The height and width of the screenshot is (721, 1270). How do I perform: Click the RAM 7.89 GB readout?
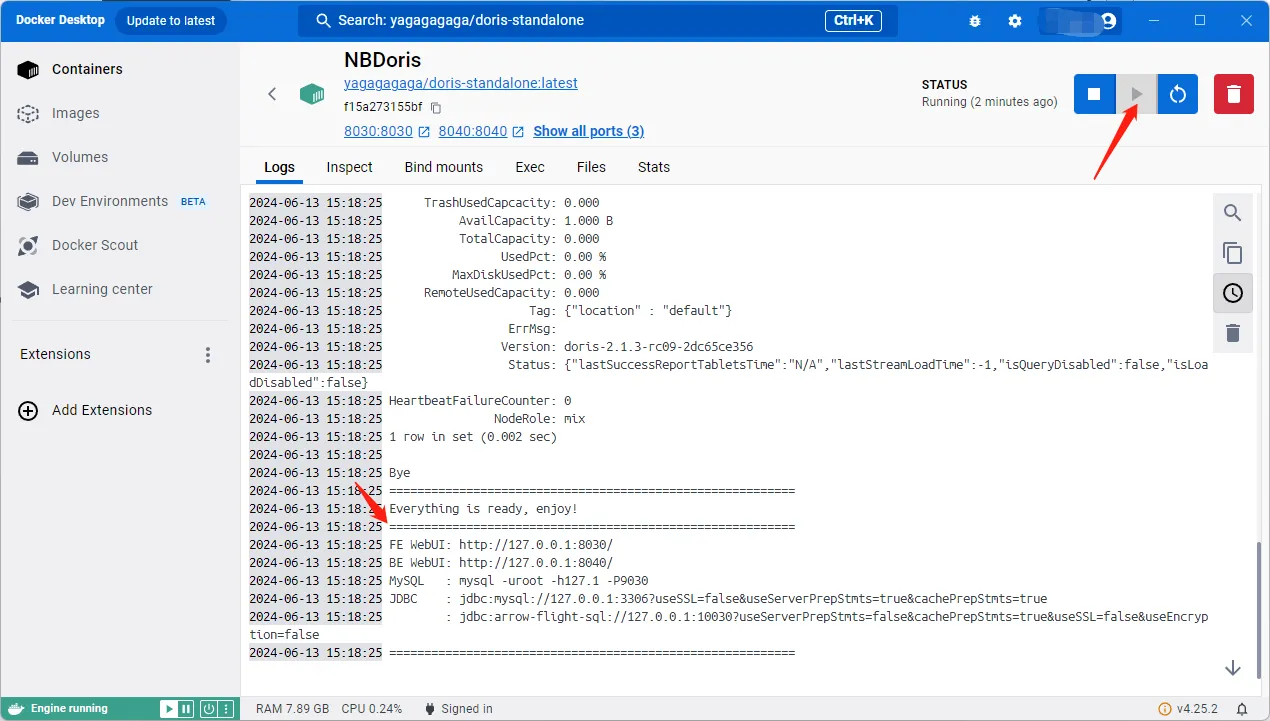pyautogui.click(x=292, y=709)
